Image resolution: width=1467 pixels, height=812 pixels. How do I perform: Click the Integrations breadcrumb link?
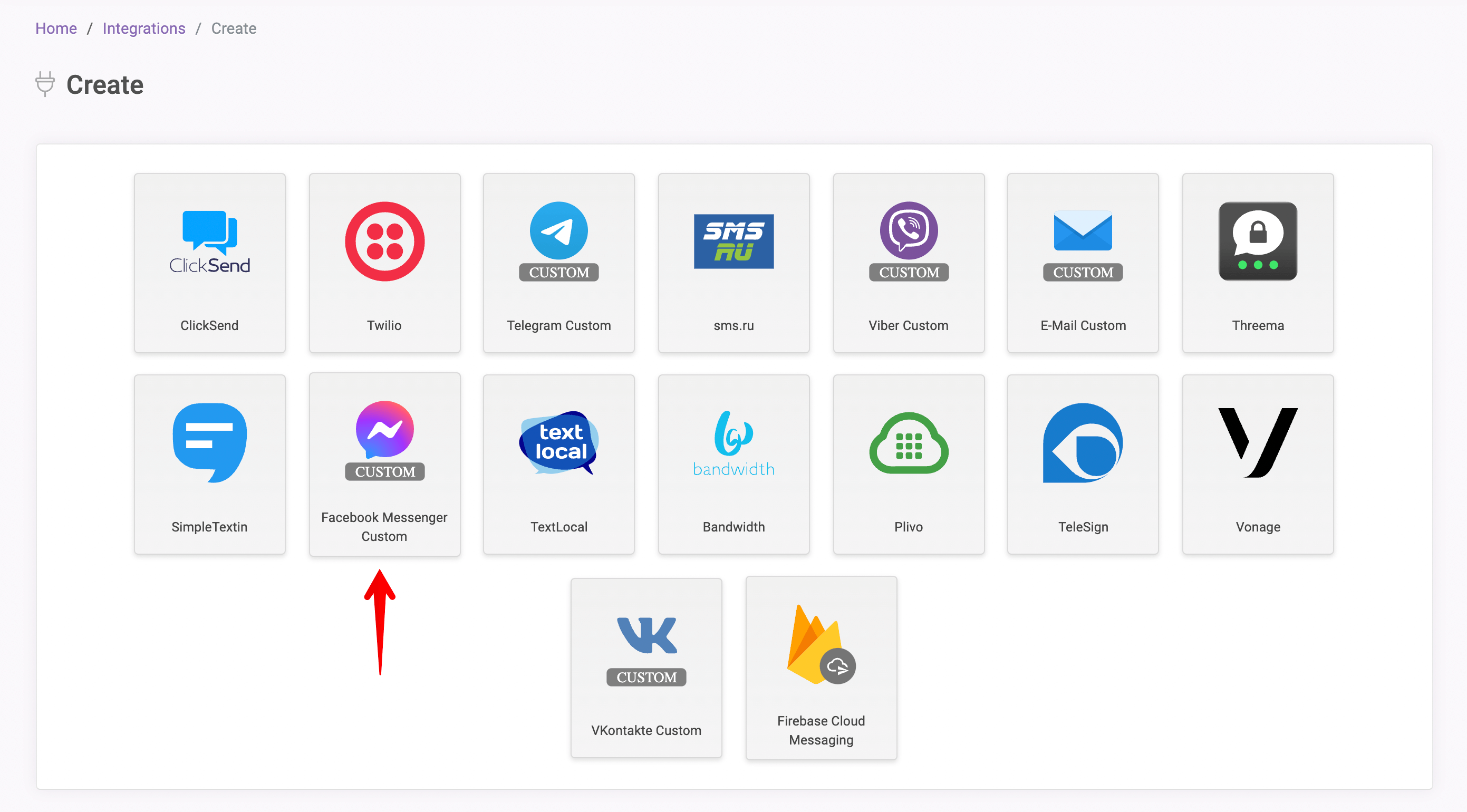[143, 27]
